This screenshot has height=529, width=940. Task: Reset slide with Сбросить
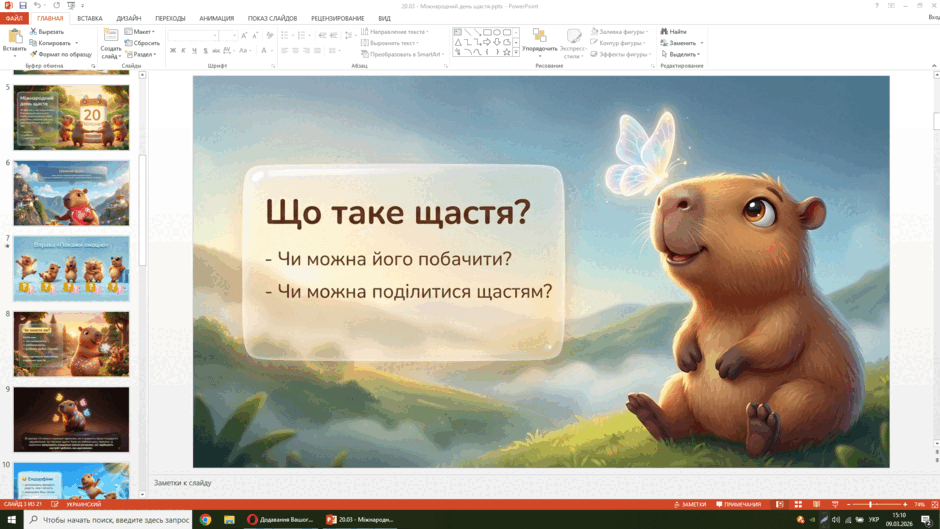click(142, 43)
